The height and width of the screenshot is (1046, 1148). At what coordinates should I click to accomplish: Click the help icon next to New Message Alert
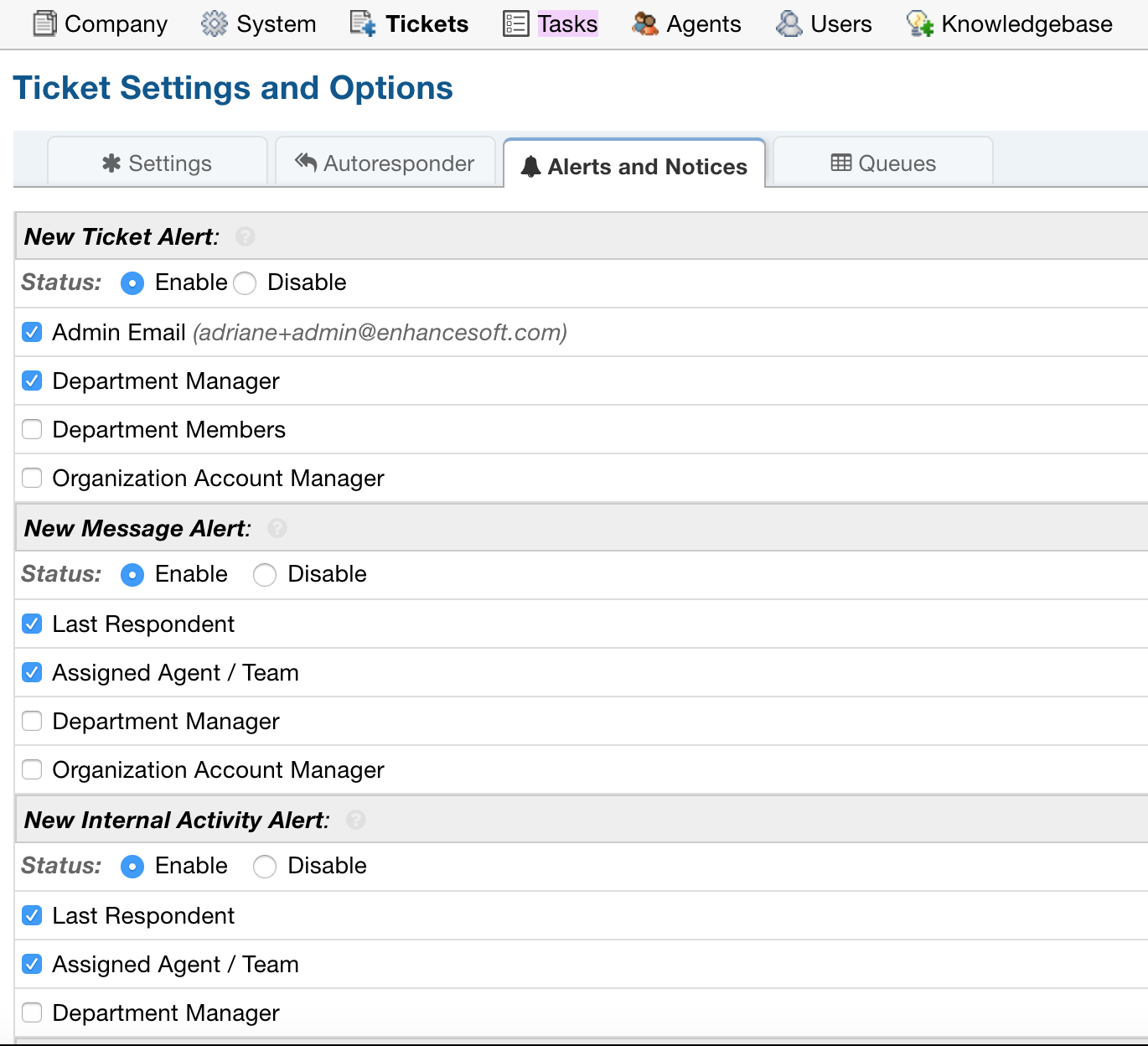click(x=277, y=528)
